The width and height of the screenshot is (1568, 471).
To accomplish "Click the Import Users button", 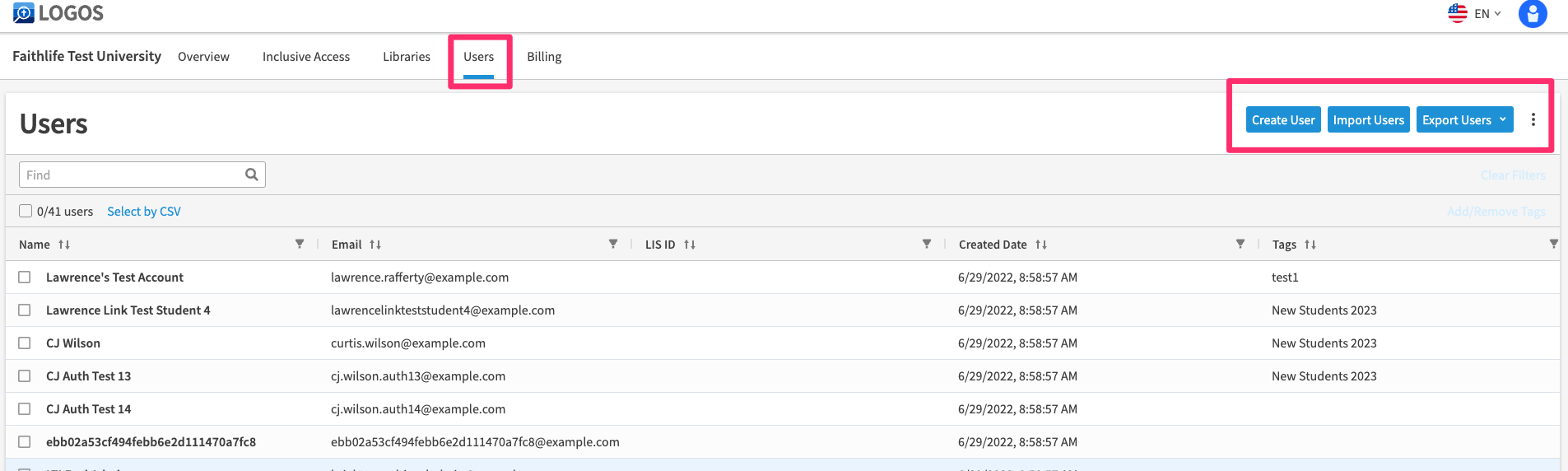I will click(1369, 119).
